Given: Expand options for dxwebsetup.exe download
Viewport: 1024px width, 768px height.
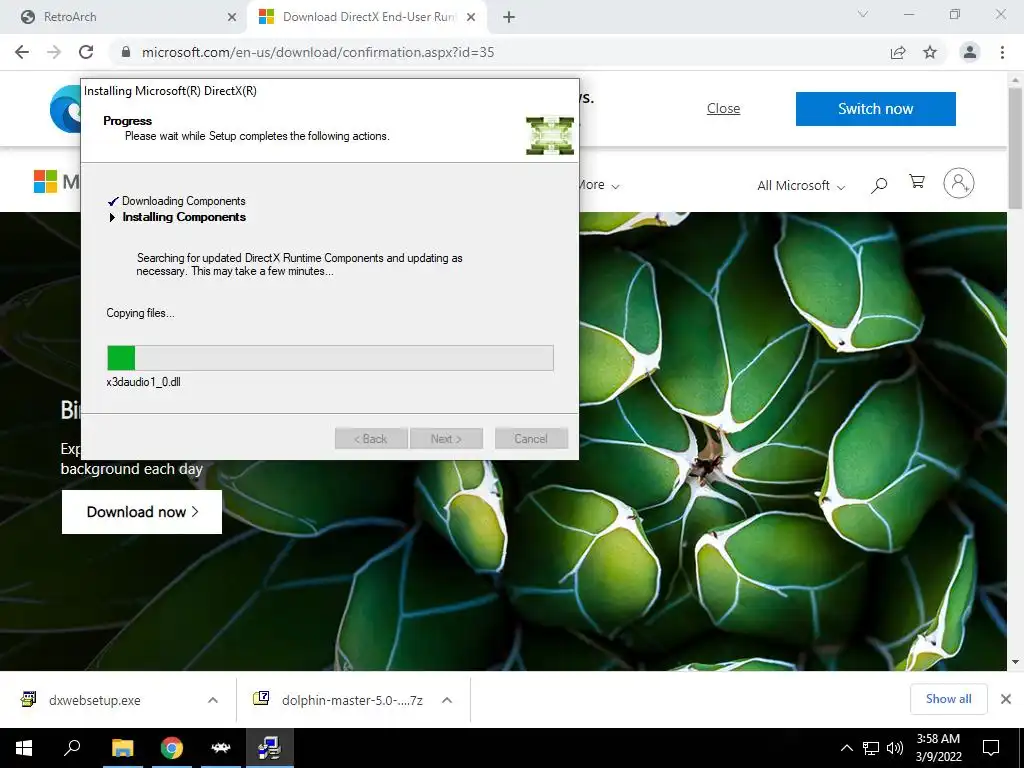Looking at the screenshot, I should [212, 700].
